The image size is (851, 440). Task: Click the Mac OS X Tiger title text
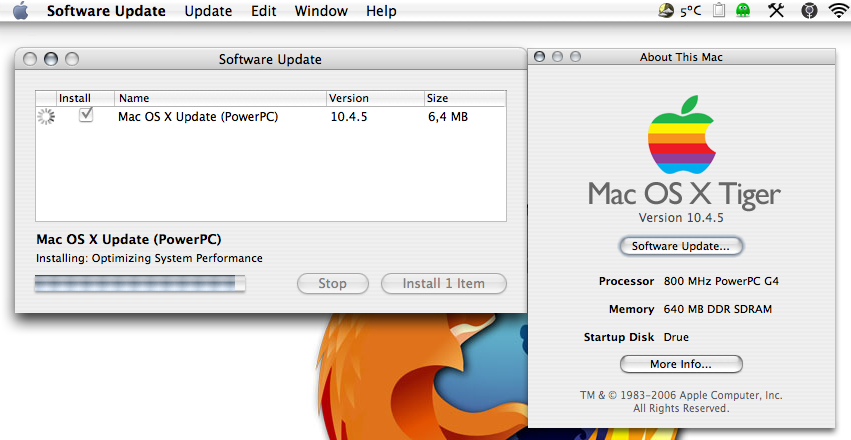[684, 195]
